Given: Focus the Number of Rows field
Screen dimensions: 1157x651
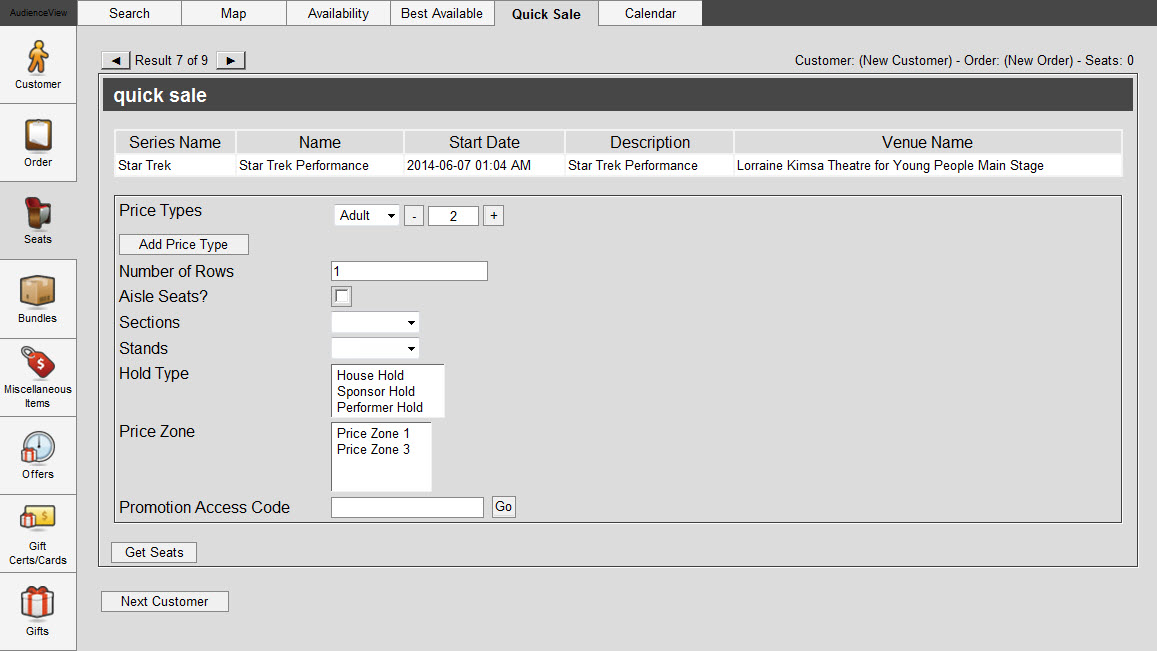Looking at the screenshot, I should (x=410, y=271).
